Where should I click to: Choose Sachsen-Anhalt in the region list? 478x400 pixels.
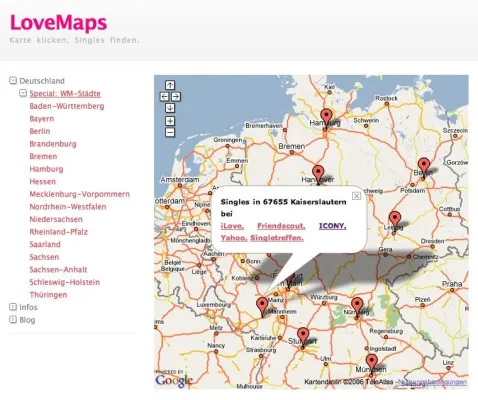pos(58,269)
